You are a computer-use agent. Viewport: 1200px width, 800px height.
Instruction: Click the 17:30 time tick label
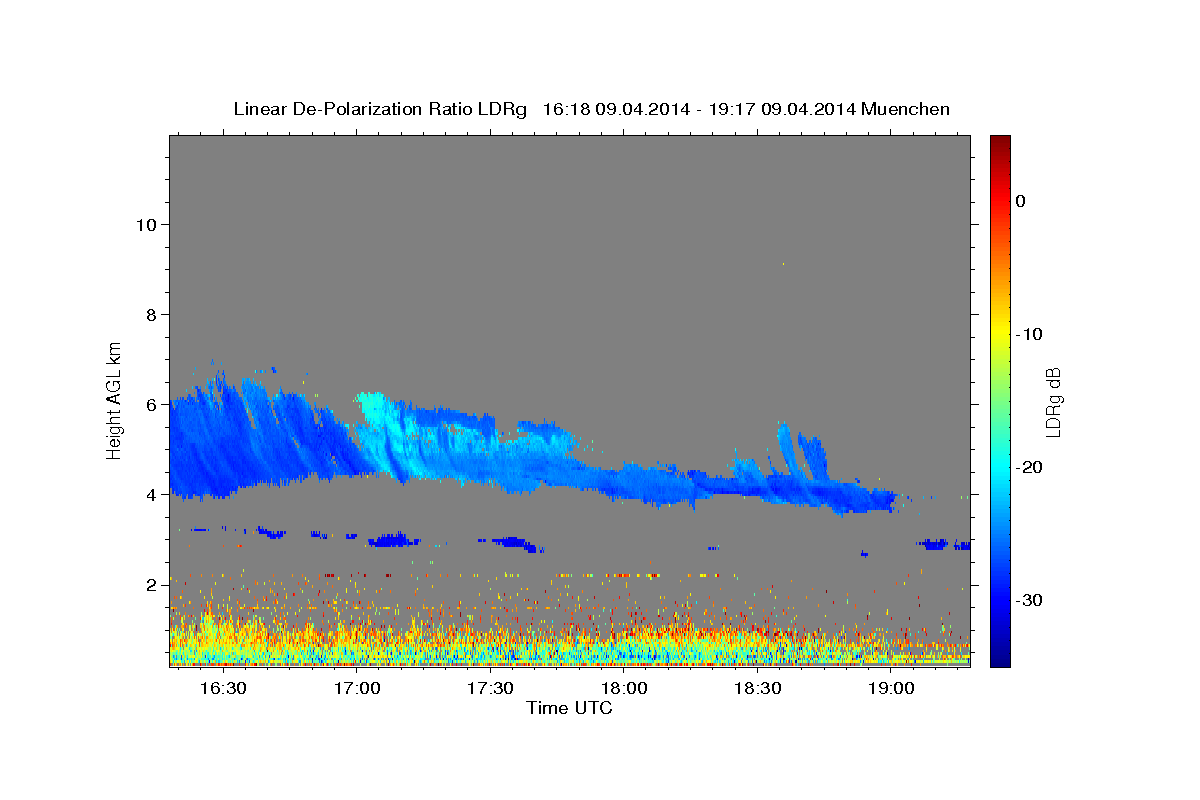pyautogui.click(x=490, y=689)
